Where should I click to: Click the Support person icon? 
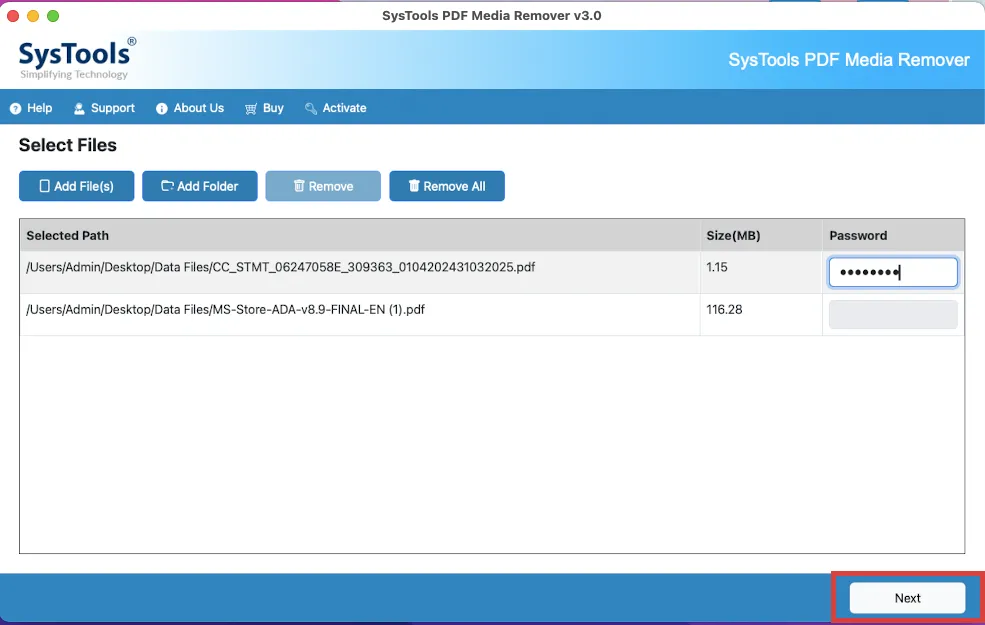coord(79,109)
